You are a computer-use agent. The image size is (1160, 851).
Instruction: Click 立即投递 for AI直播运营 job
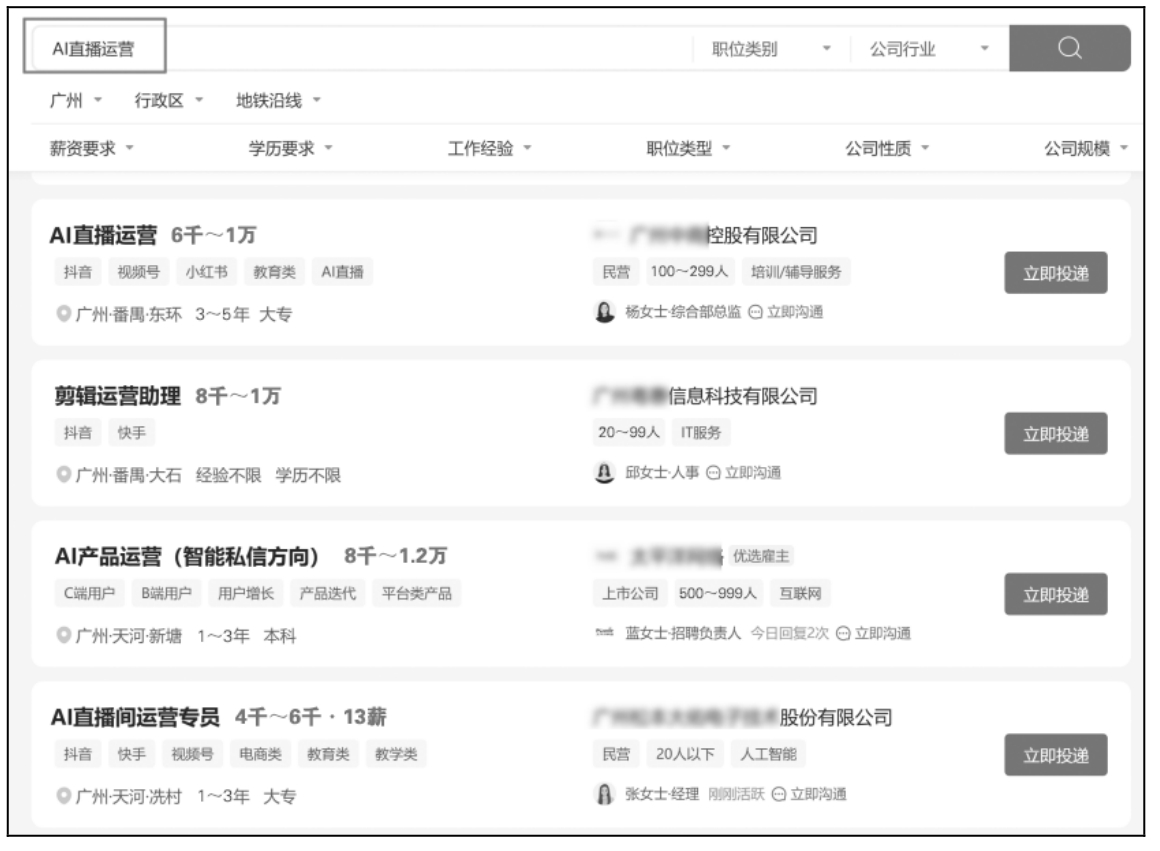pyautogui.click(x=1055, y=273)
